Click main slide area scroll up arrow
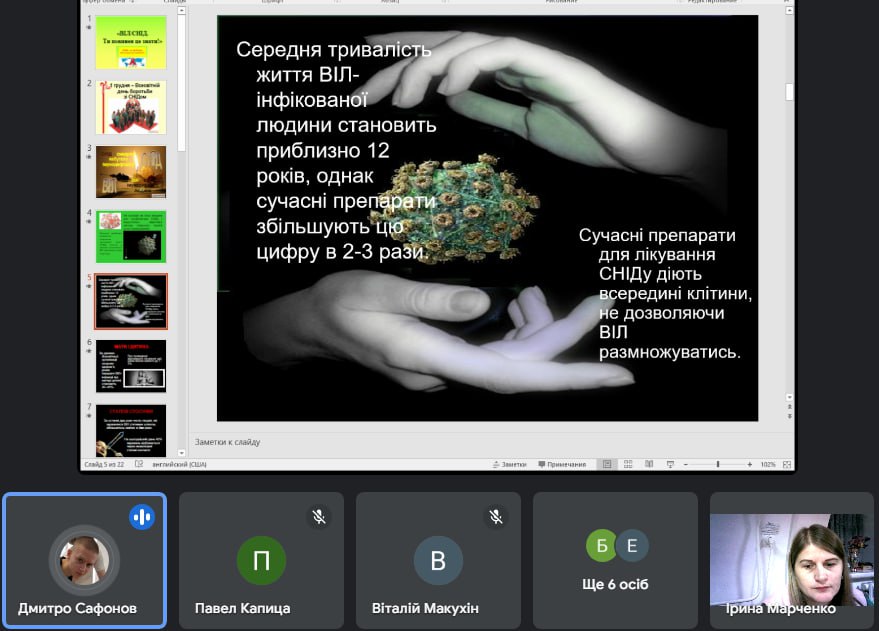879x631 pixels. tap(789, 11)
